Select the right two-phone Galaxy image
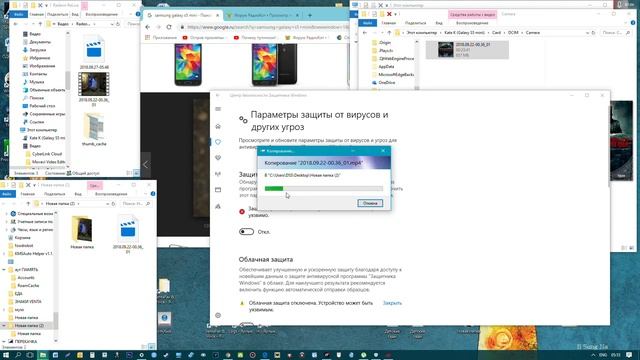 point(274,64)
